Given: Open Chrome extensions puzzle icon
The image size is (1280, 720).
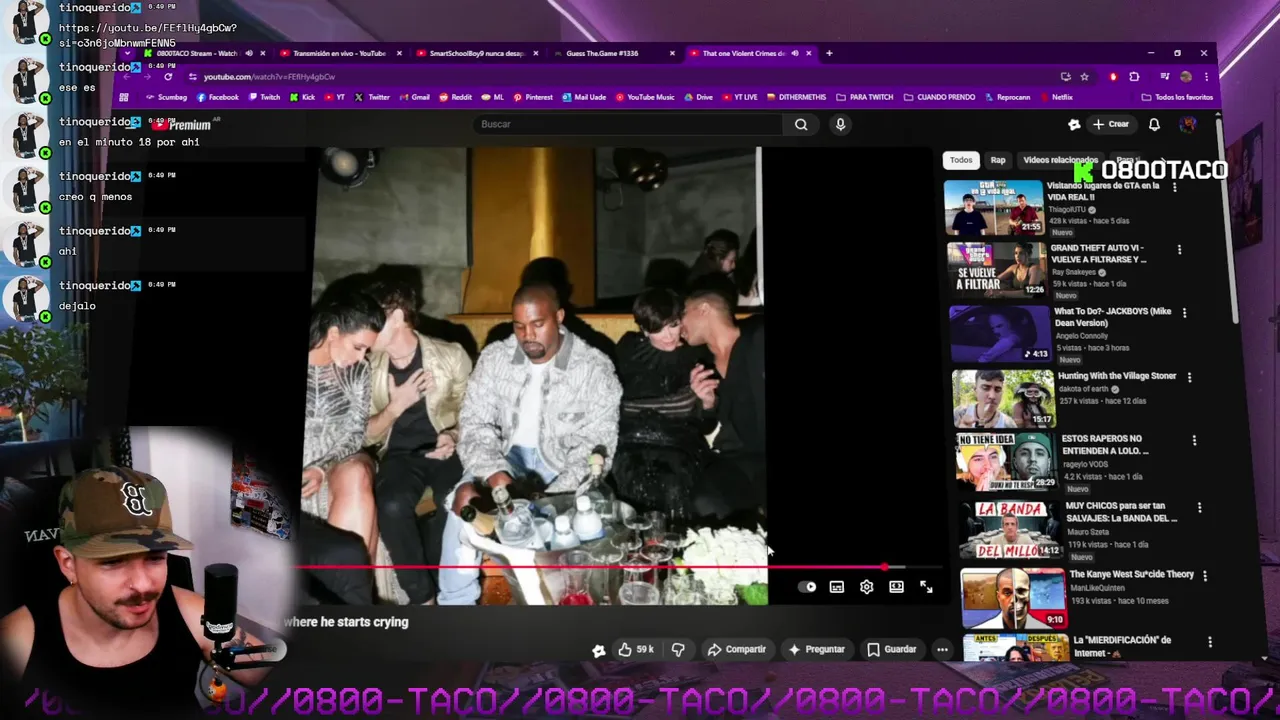Looking at the screenshot, I should tap(1134, 77).
